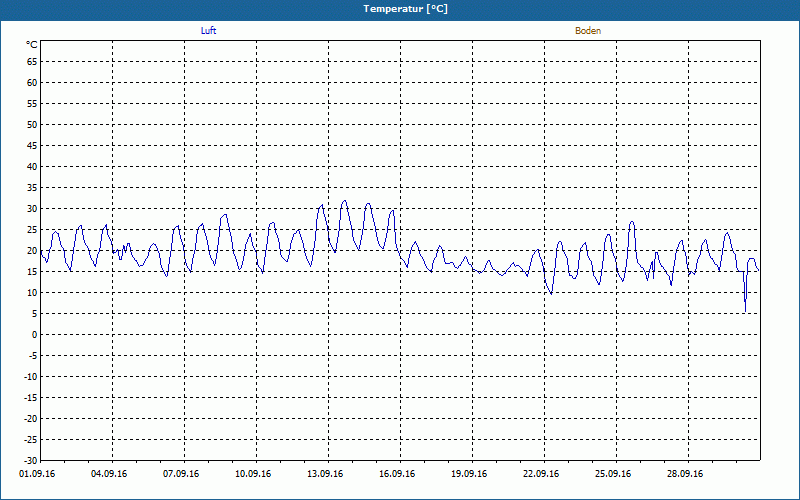The image size is (800, 500).
Task: Click the 04.09.16 date label
Action: 109,474
